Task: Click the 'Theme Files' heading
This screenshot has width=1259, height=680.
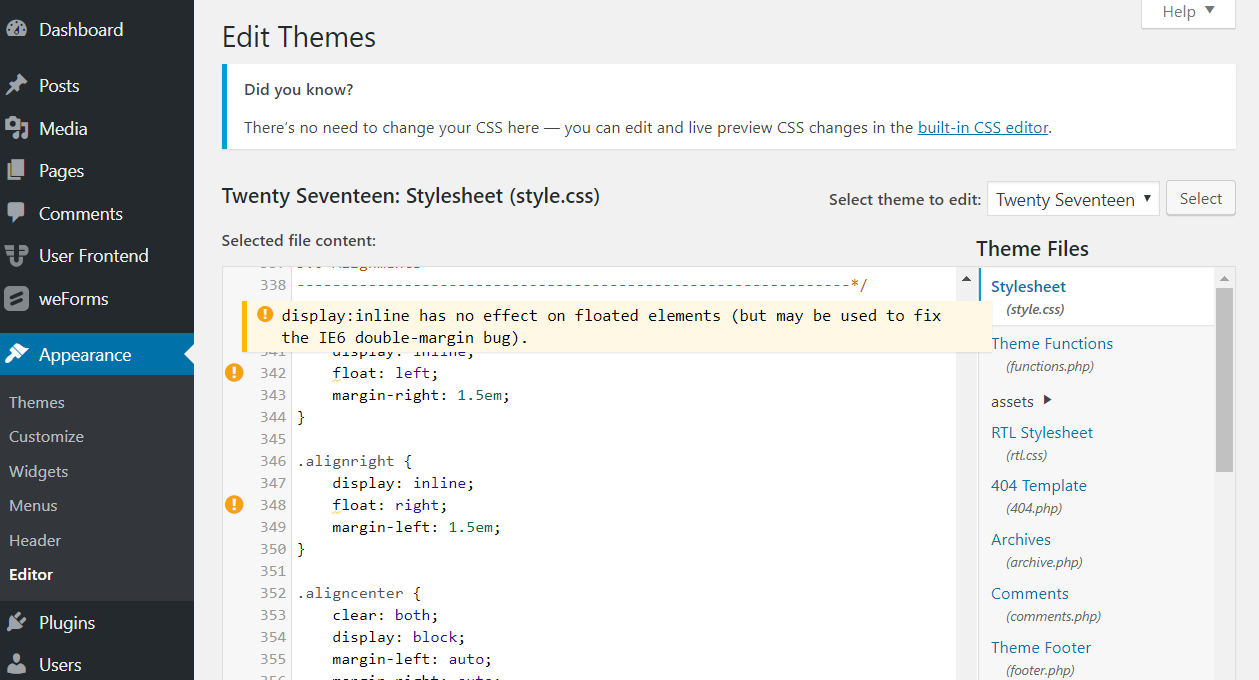Action: (1032, 249)
